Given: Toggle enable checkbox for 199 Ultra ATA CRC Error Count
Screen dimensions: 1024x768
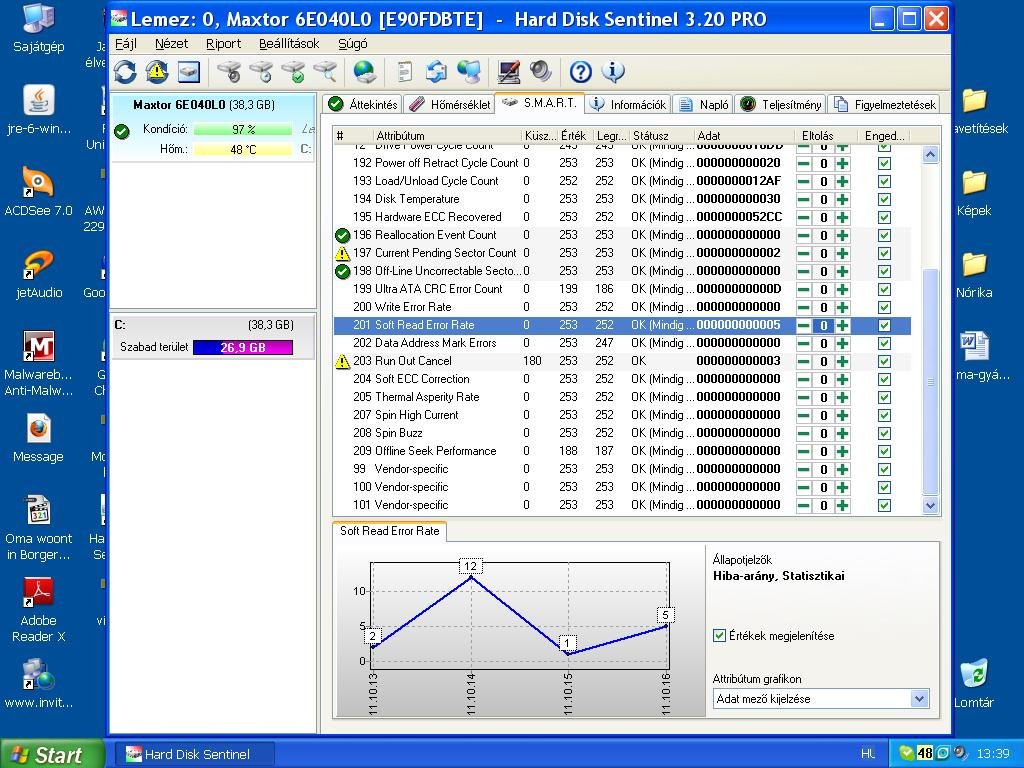Looking at the screenshot, I should 884,289.
